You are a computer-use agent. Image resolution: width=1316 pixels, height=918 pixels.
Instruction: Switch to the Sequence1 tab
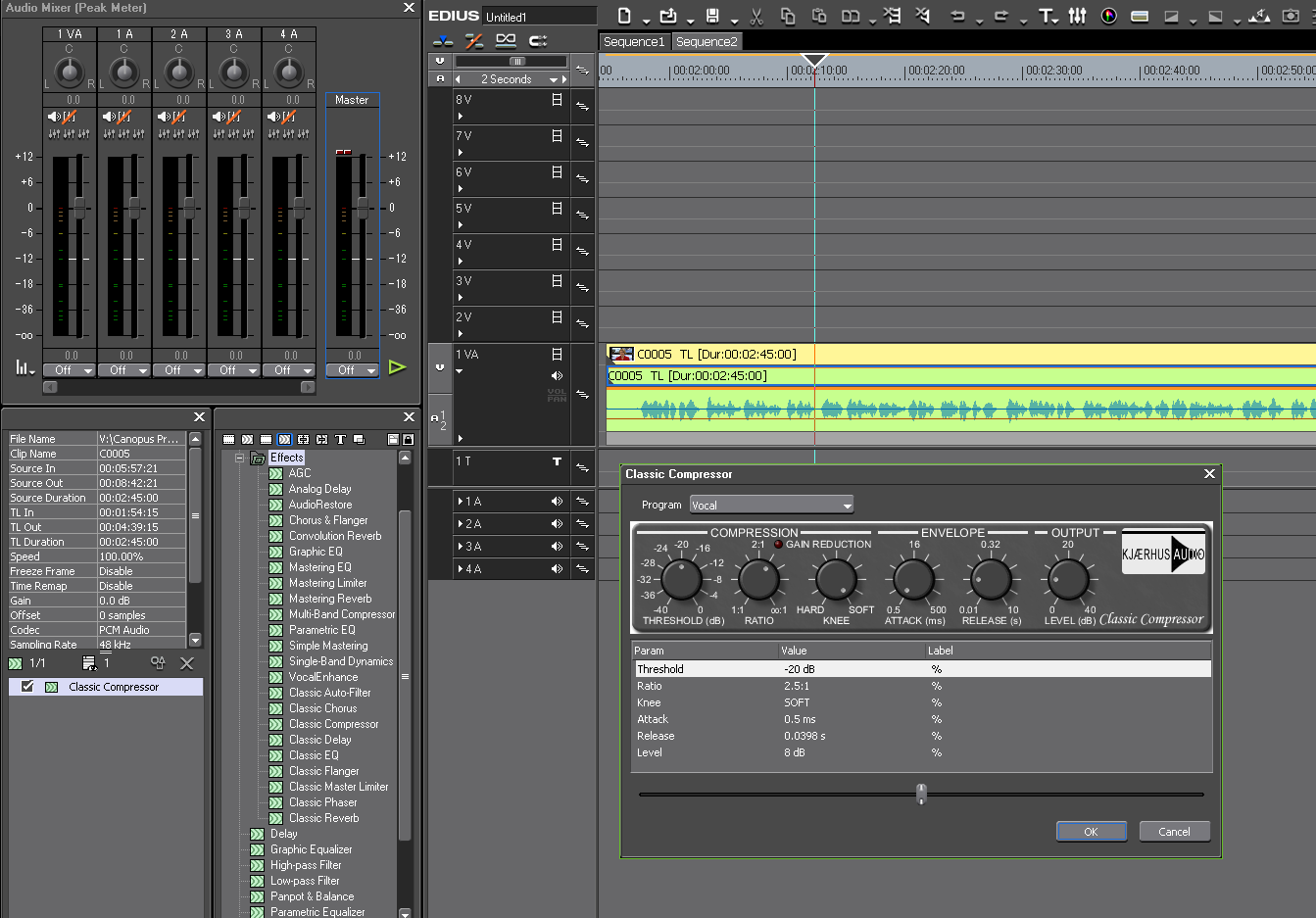tap(634, 41)
